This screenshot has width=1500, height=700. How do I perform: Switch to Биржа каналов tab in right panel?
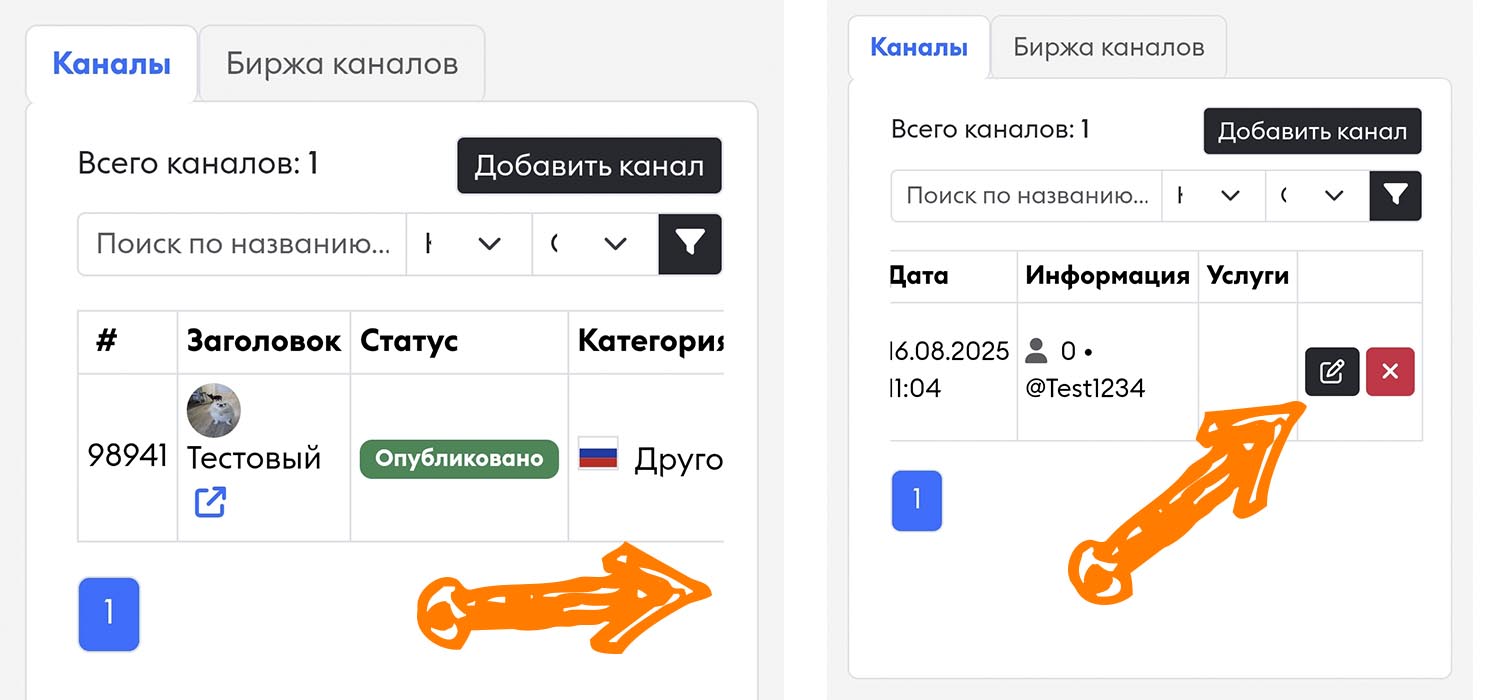coord(1108,47)
